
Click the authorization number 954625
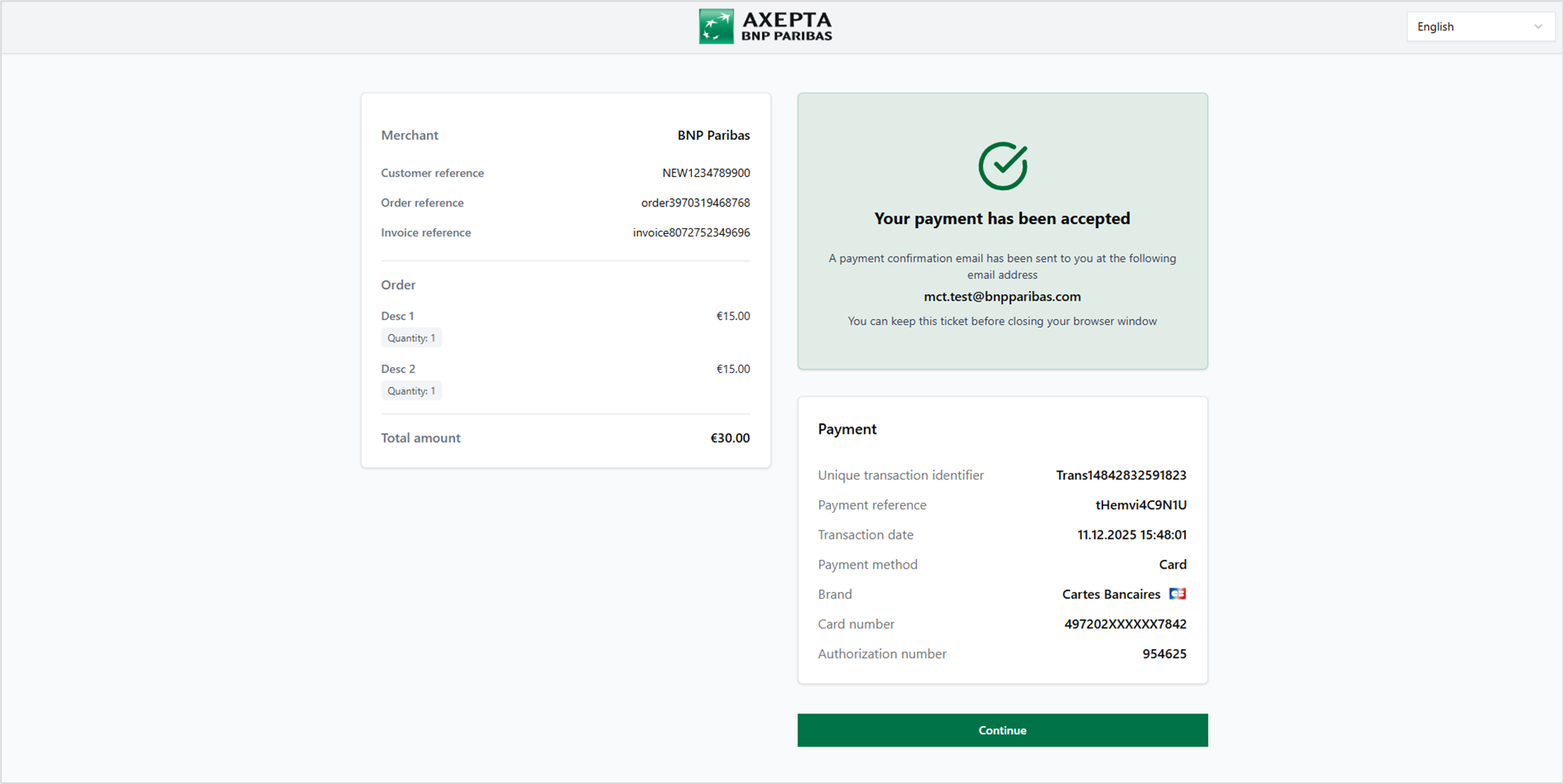tap(1164, 654)
